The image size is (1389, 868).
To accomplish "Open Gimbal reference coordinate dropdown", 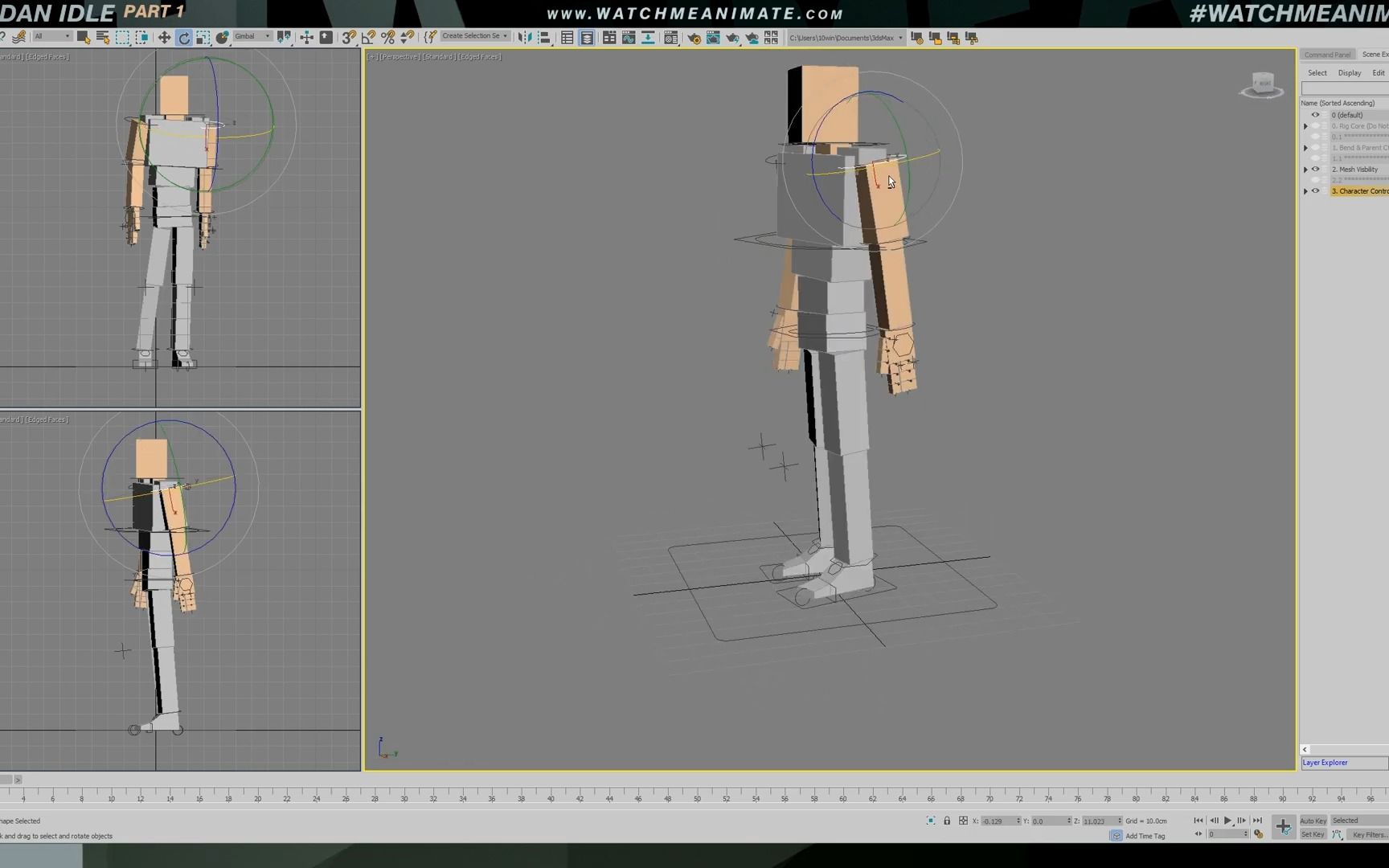I will (x=252, y=36).
